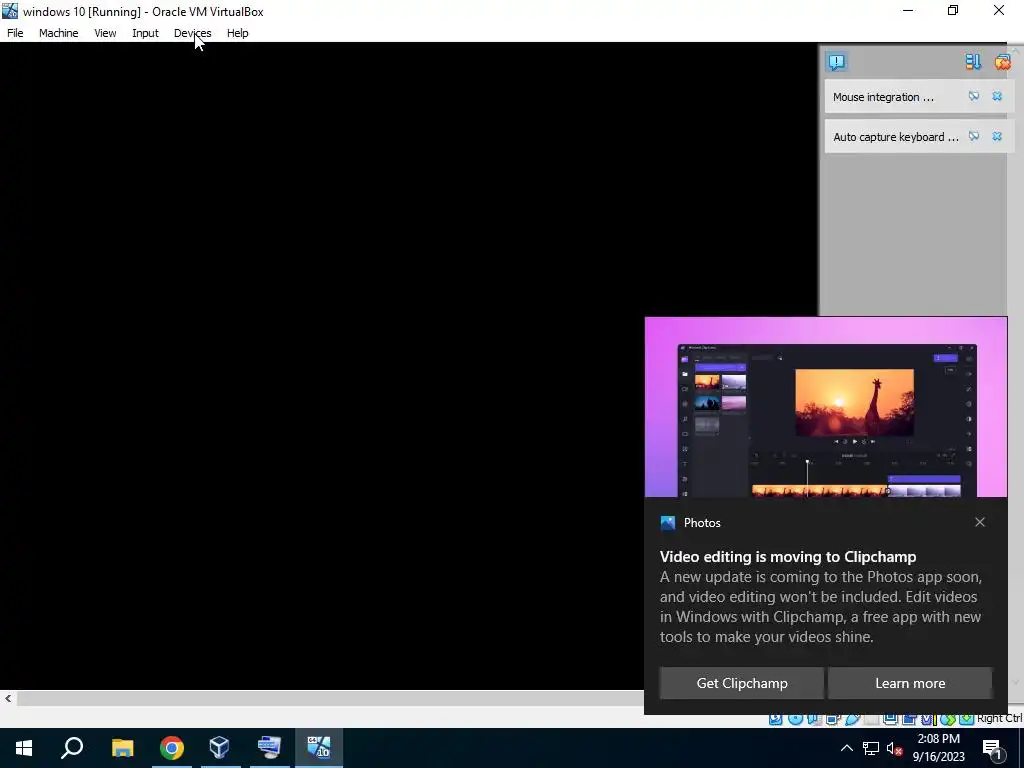Click the notification center speech bubble icon
The width and height of the screenshot is (1024, 768).
pos(837,62)
